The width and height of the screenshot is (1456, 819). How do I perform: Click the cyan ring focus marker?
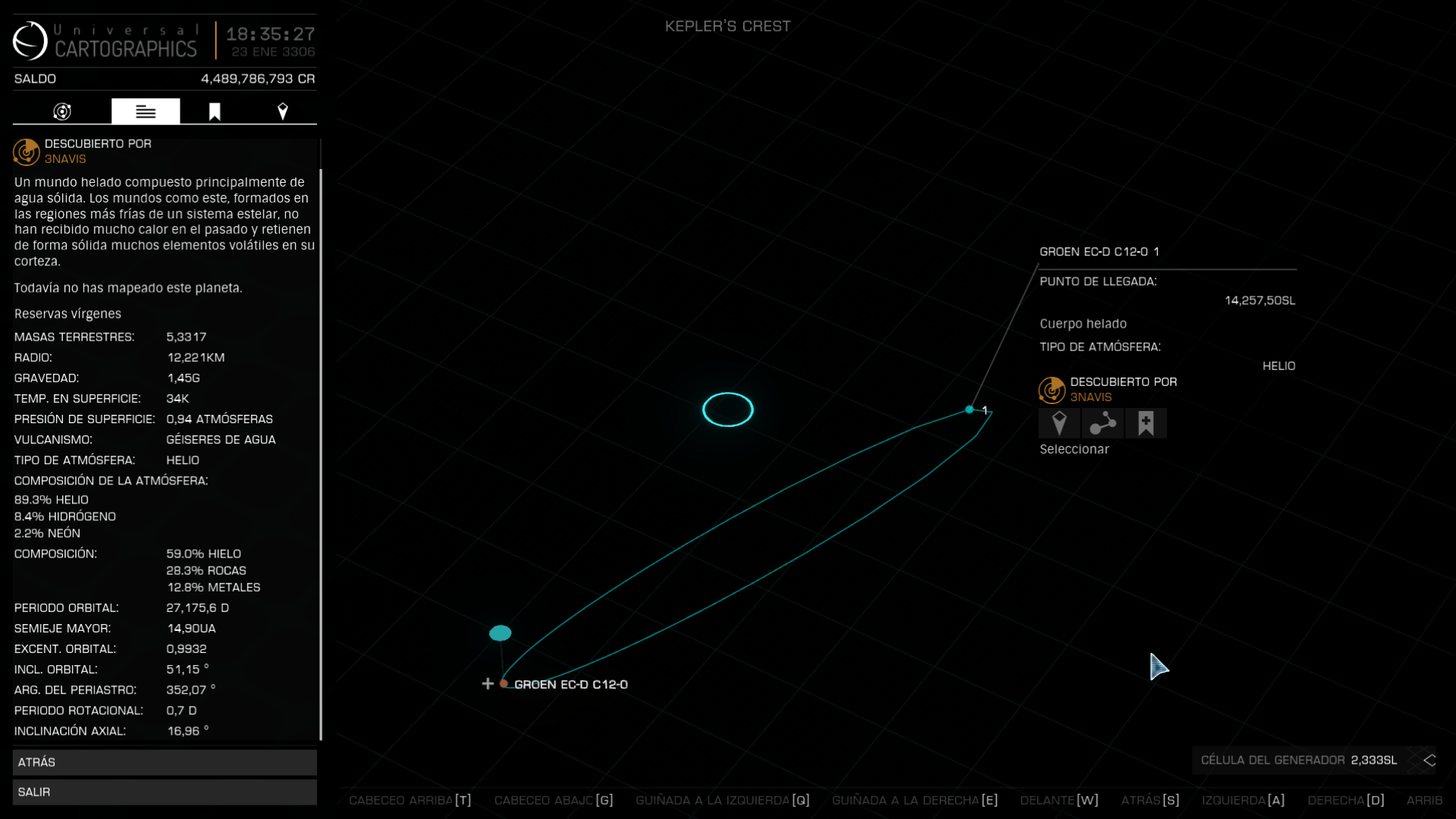click(728, 409)
